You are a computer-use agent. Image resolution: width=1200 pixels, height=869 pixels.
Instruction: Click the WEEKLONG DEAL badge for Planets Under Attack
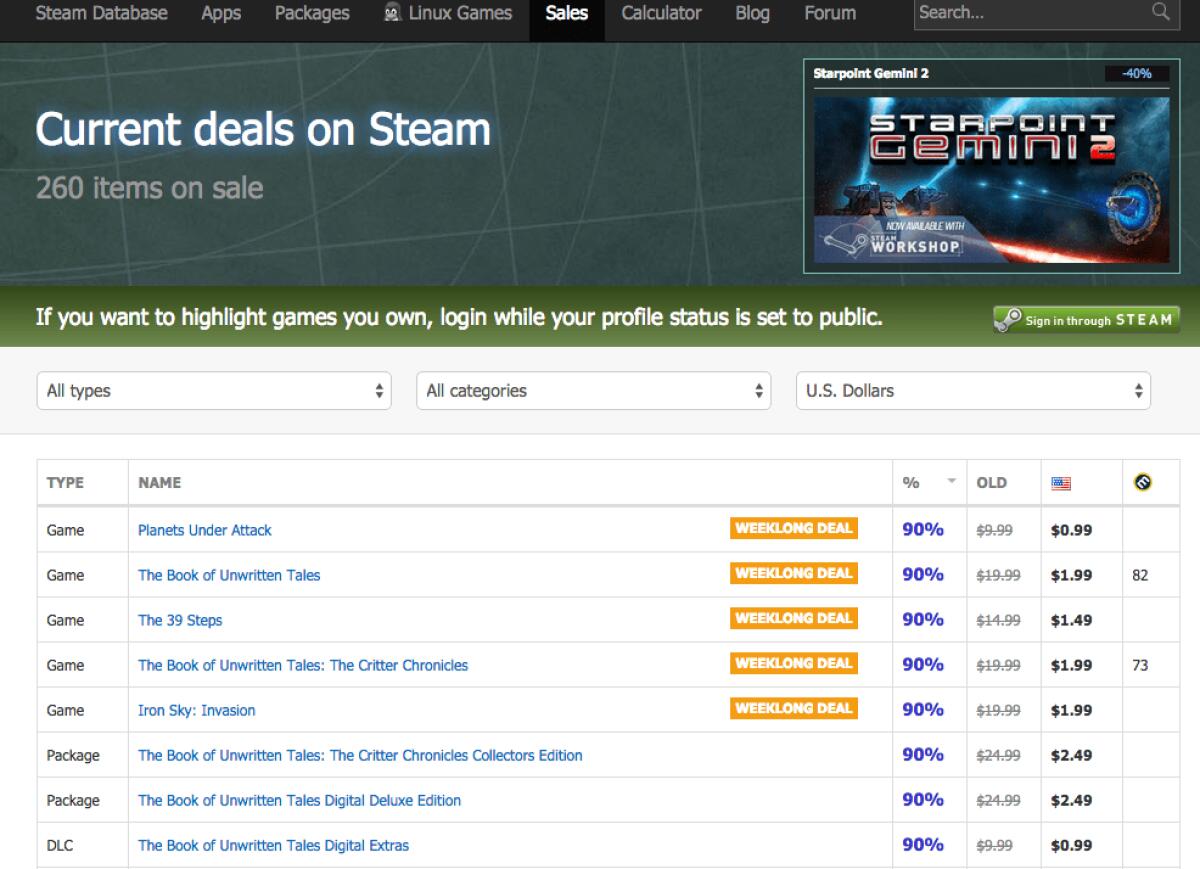tap(793, 528)
